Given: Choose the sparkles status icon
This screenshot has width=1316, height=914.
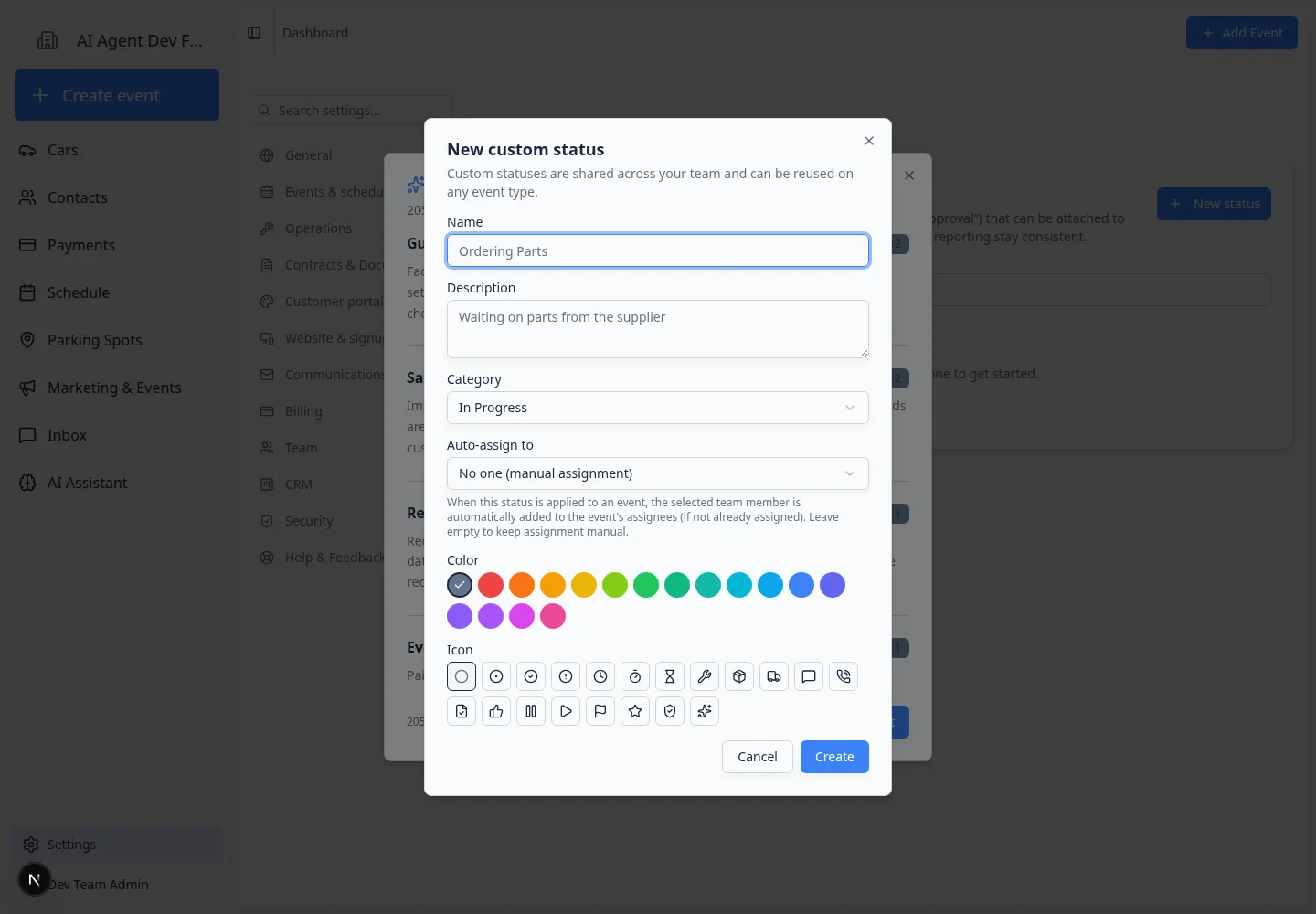Looking at the screenshot, I should tap(705, 711).
